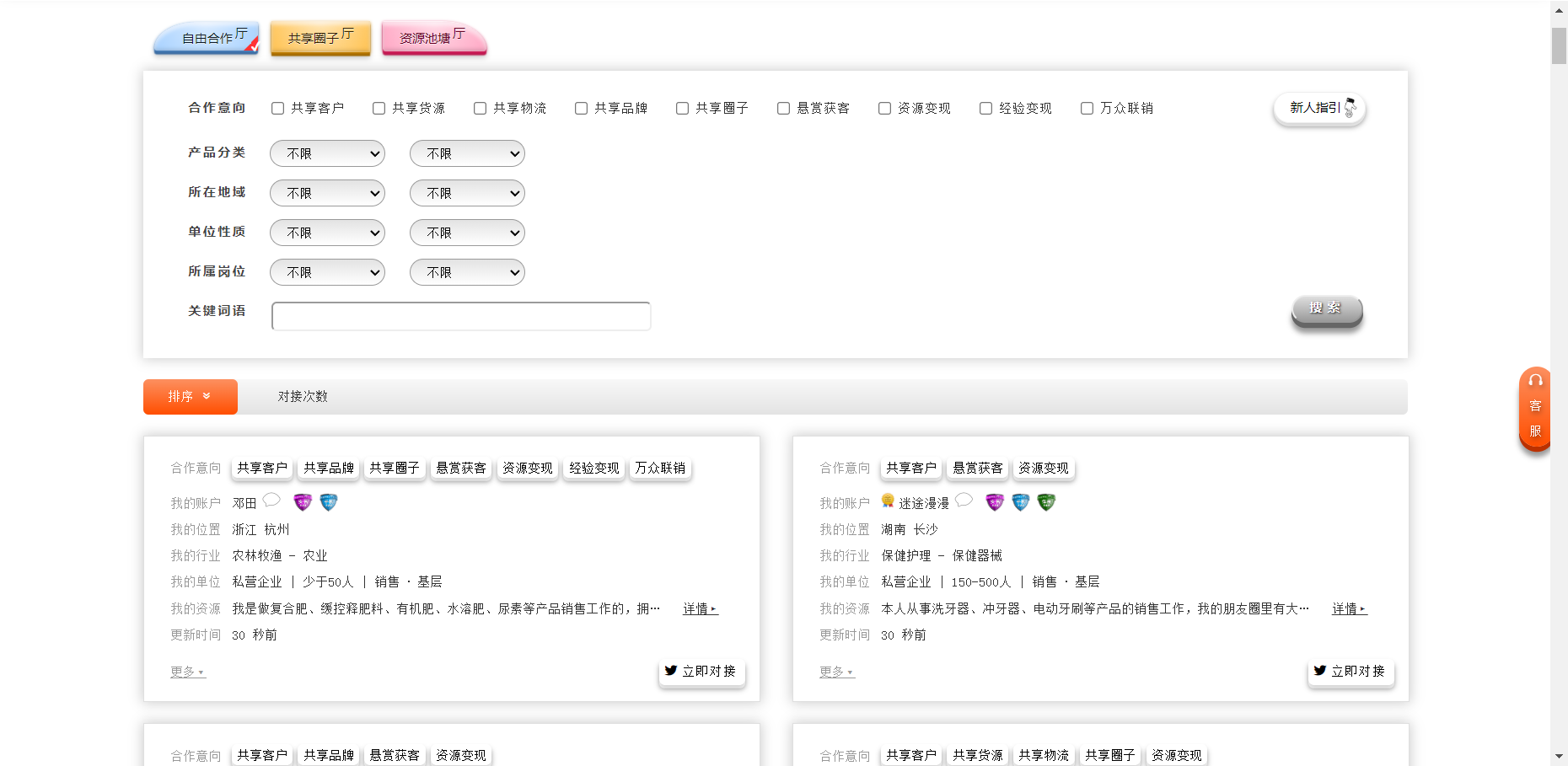Click 经验变现 tag in 邓田's card
This screenshot has height=766, width=1568.
[594, 469]
